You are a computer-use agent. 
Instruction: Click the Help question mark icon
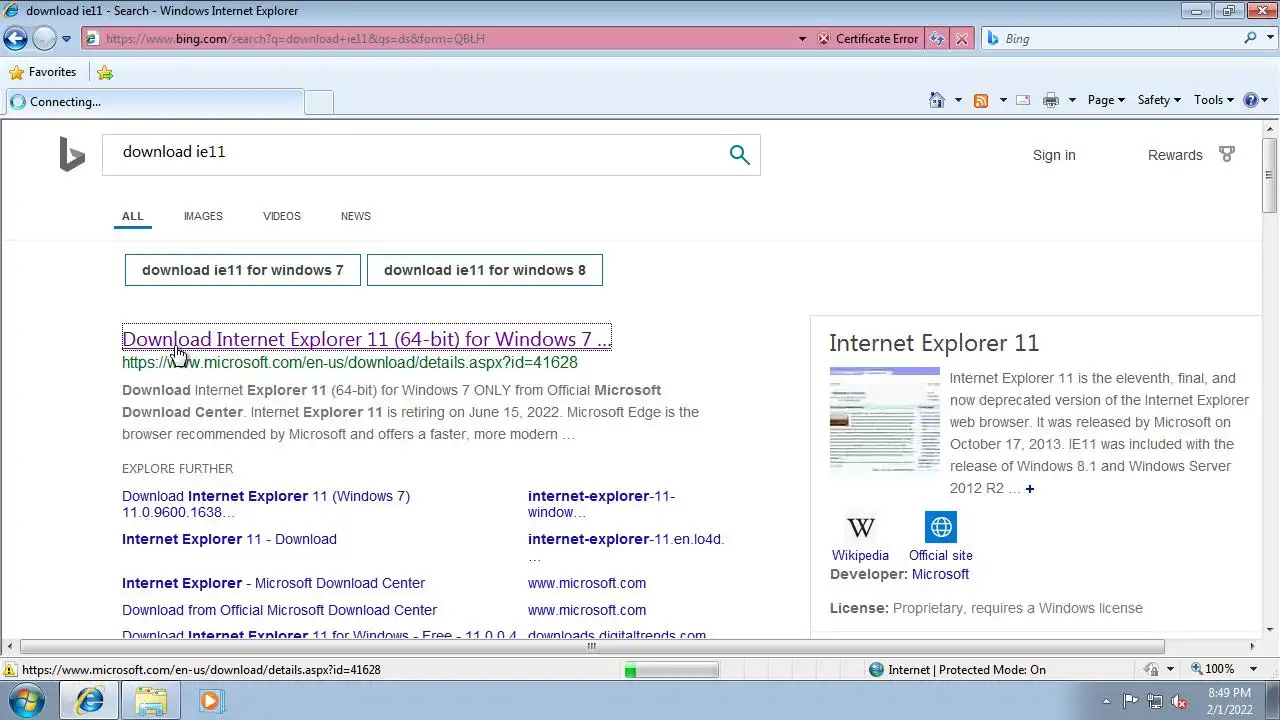(x=1250, y=100)
